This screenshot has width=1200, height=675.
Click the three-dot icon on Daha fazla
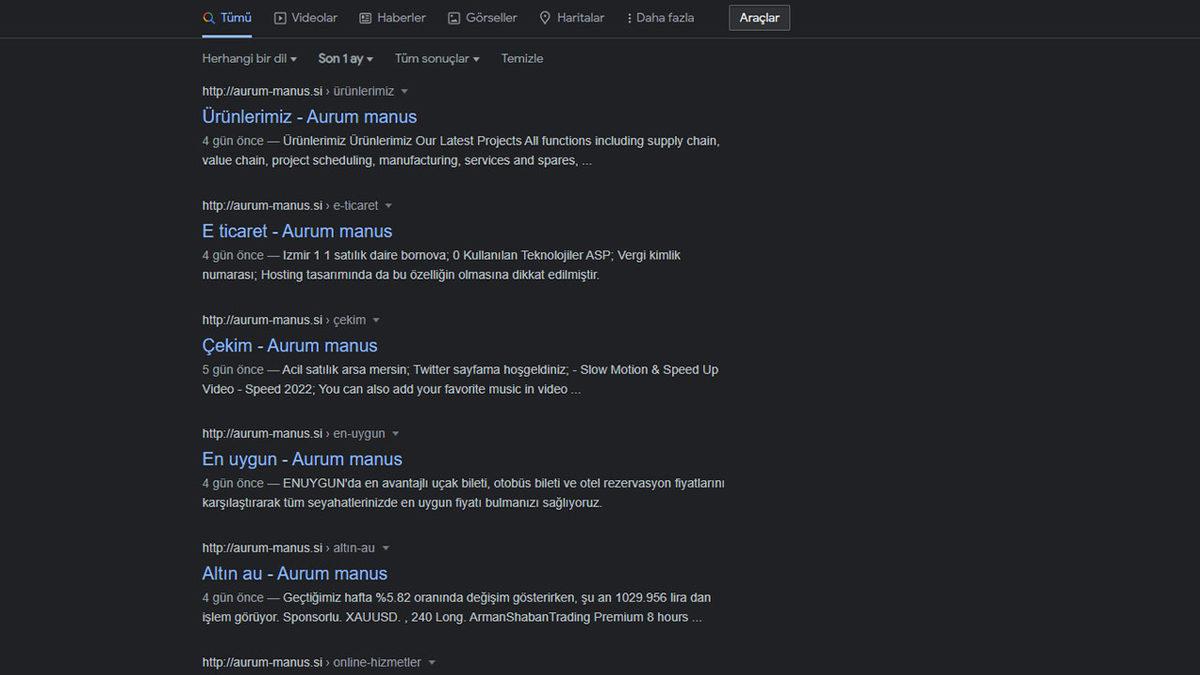[x=630, y=17]
